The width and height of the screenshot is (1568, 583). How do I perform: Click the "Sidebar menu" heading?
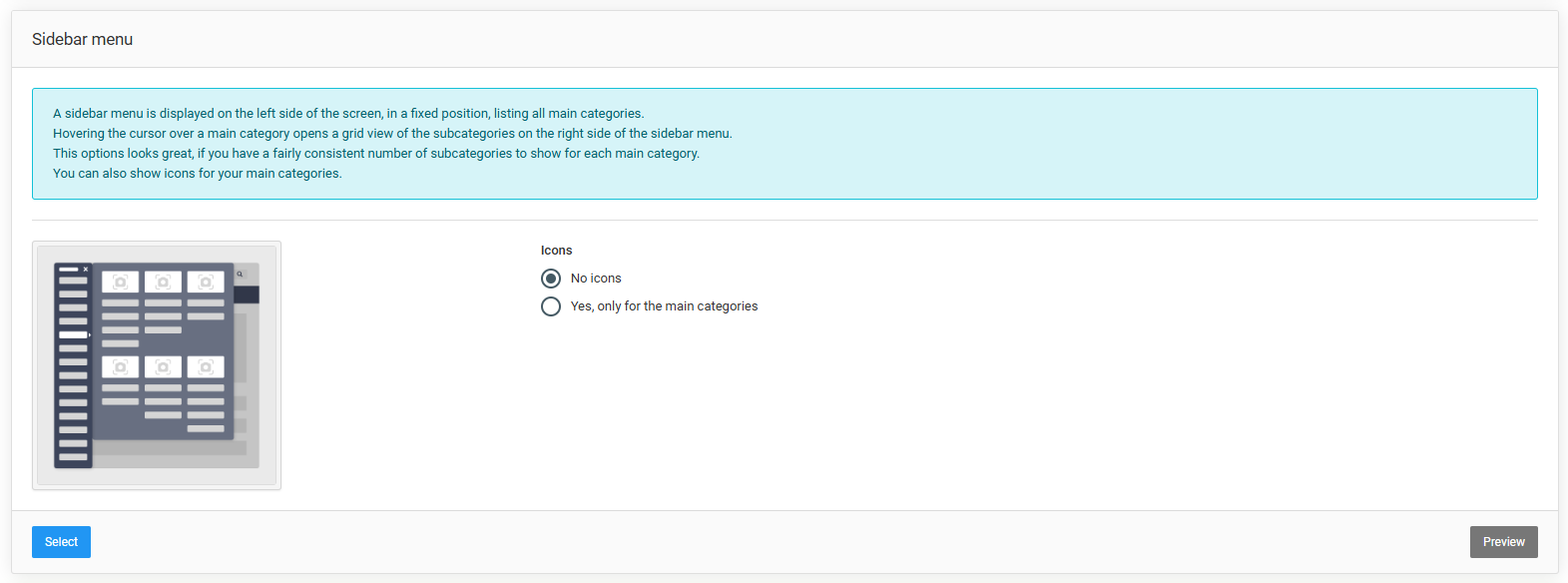pyautogui.click(x=83, y=39)
